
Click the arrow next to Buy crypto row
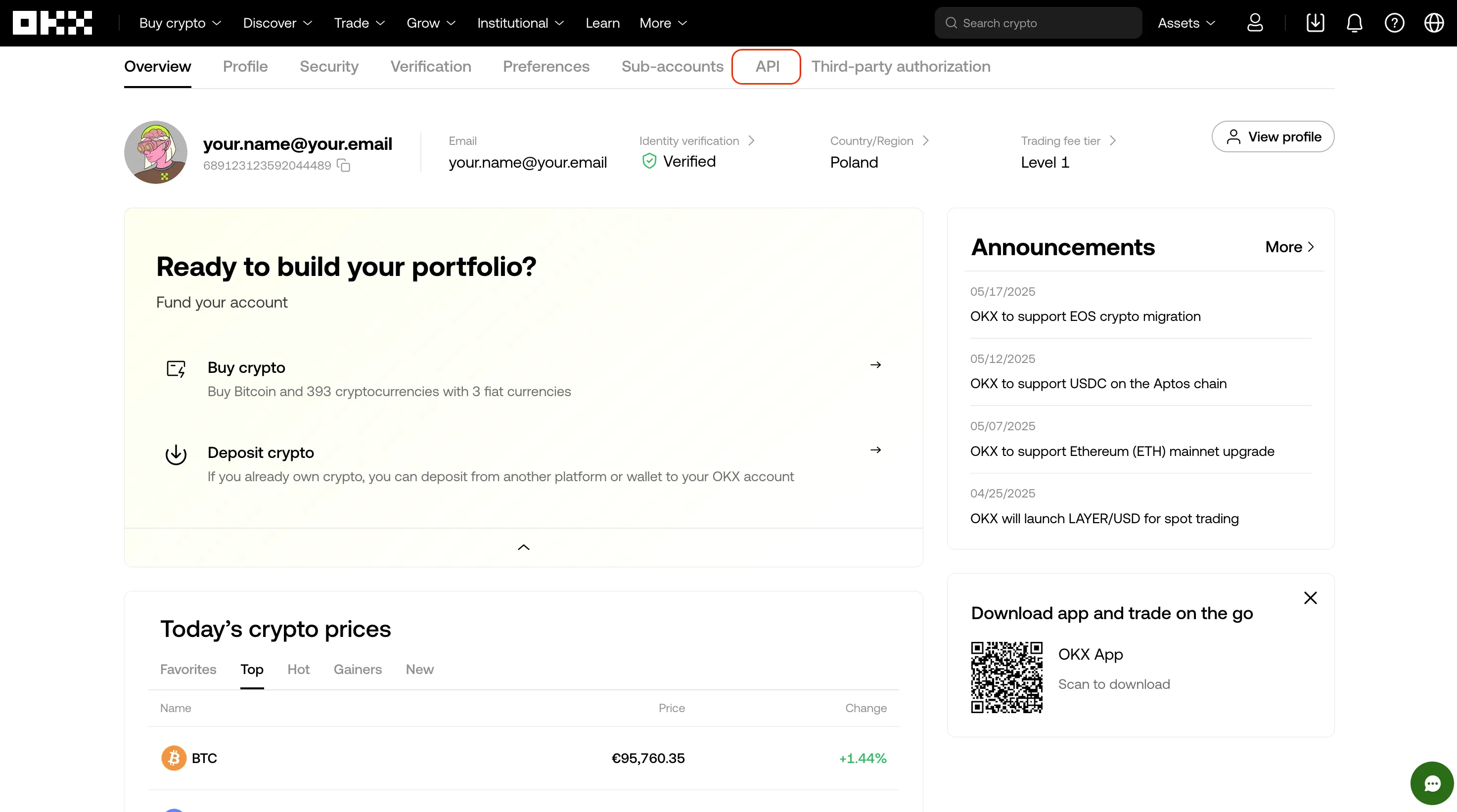[x=875, y=365]
